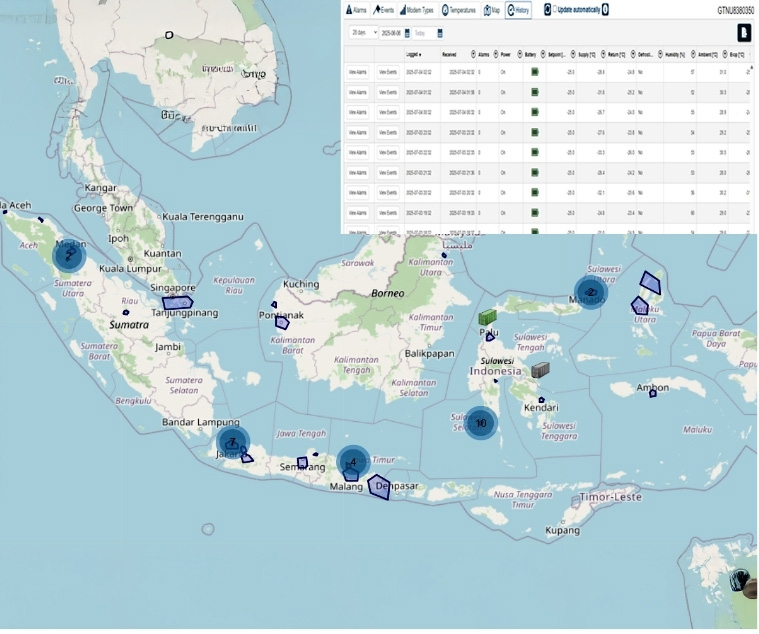Click the Singapore map label
This screenshot has height=634, width=759.
pos(173,288)
